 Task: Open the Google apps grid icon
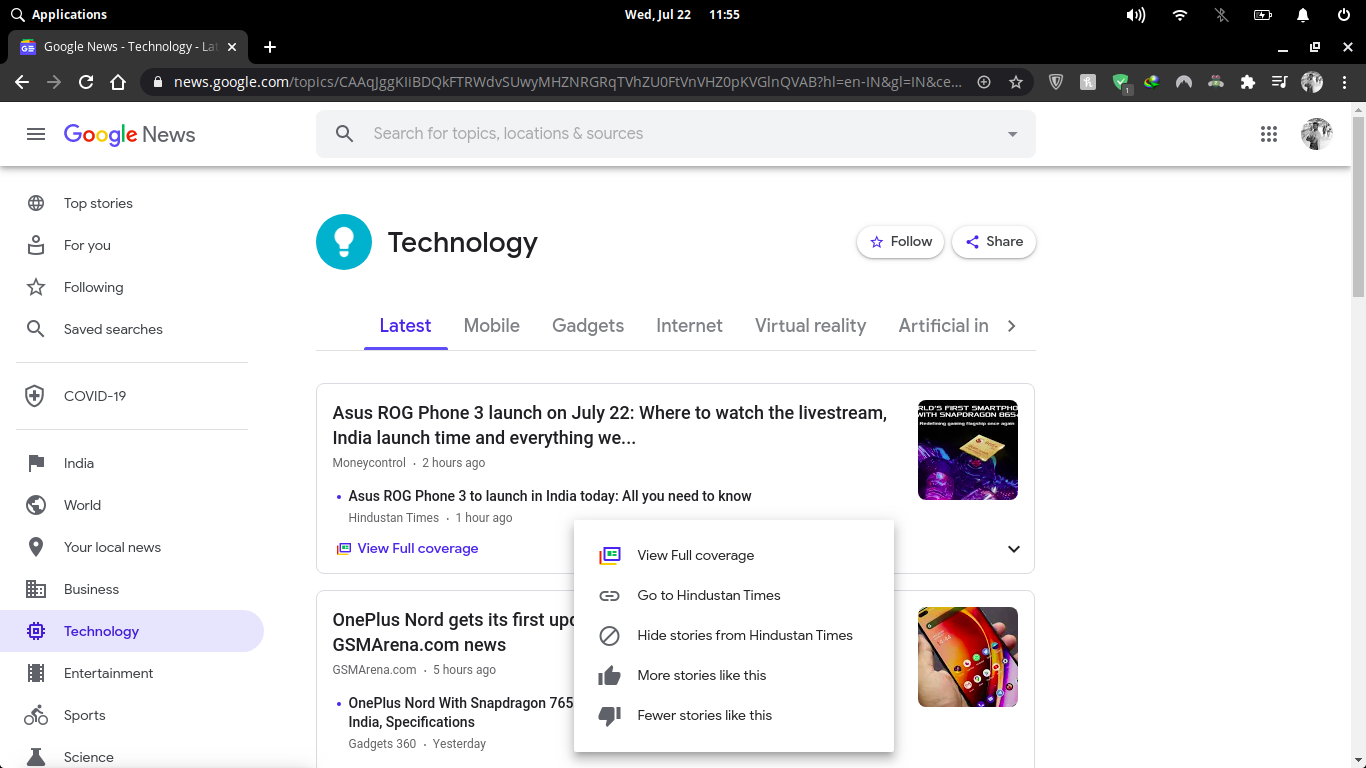(x=1269, y=134)
